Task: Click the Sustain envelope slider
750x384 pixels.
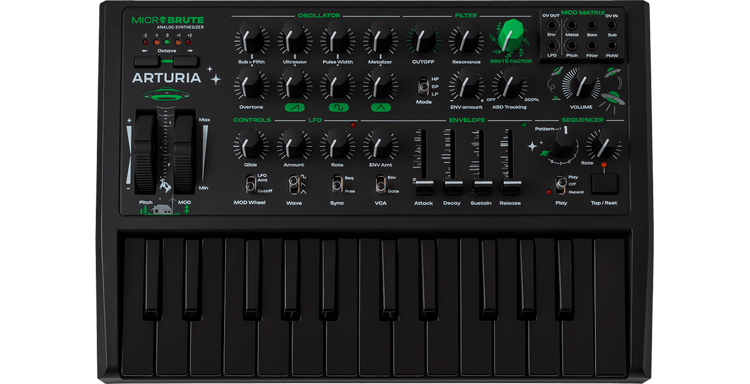Action: click(482, 186)
